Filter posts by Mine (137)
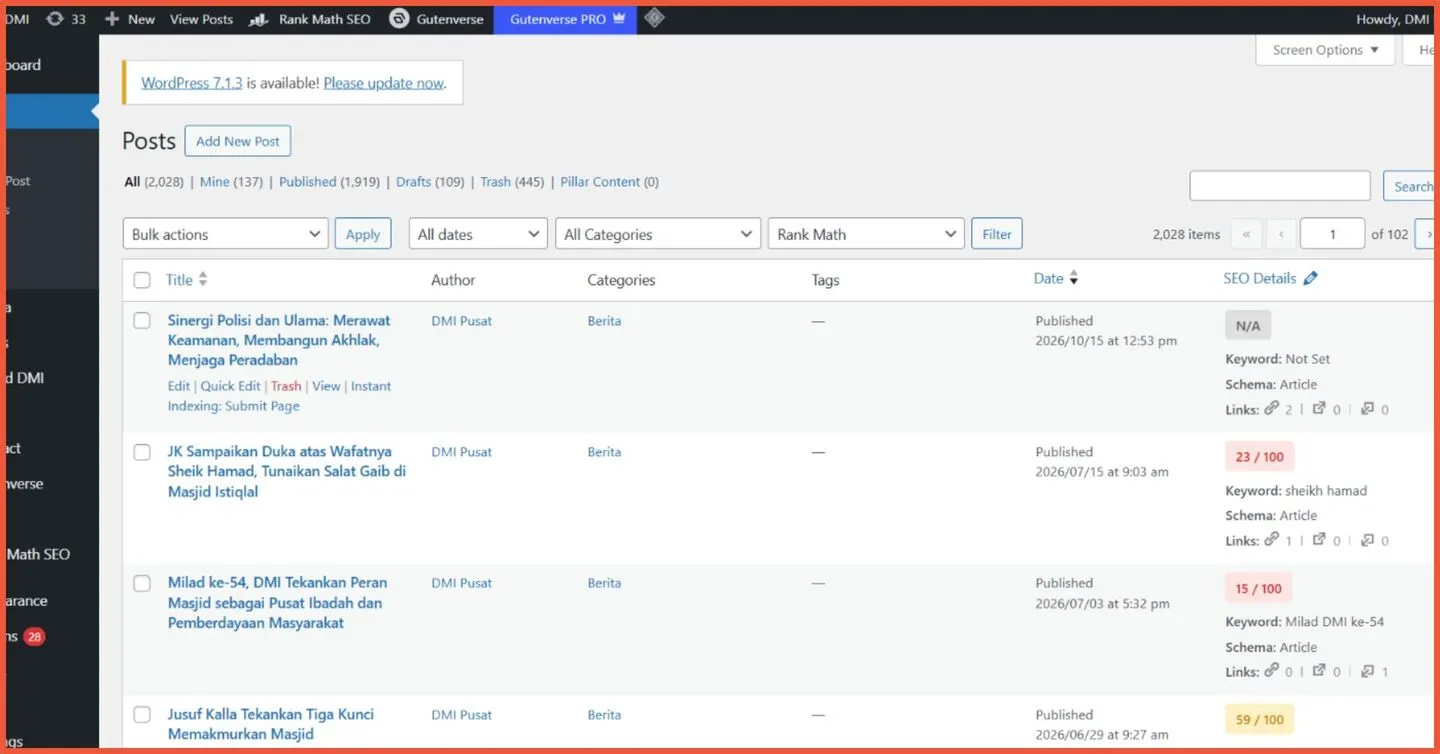The width and height of the screenshot is (1440, 754). point(231,182)
